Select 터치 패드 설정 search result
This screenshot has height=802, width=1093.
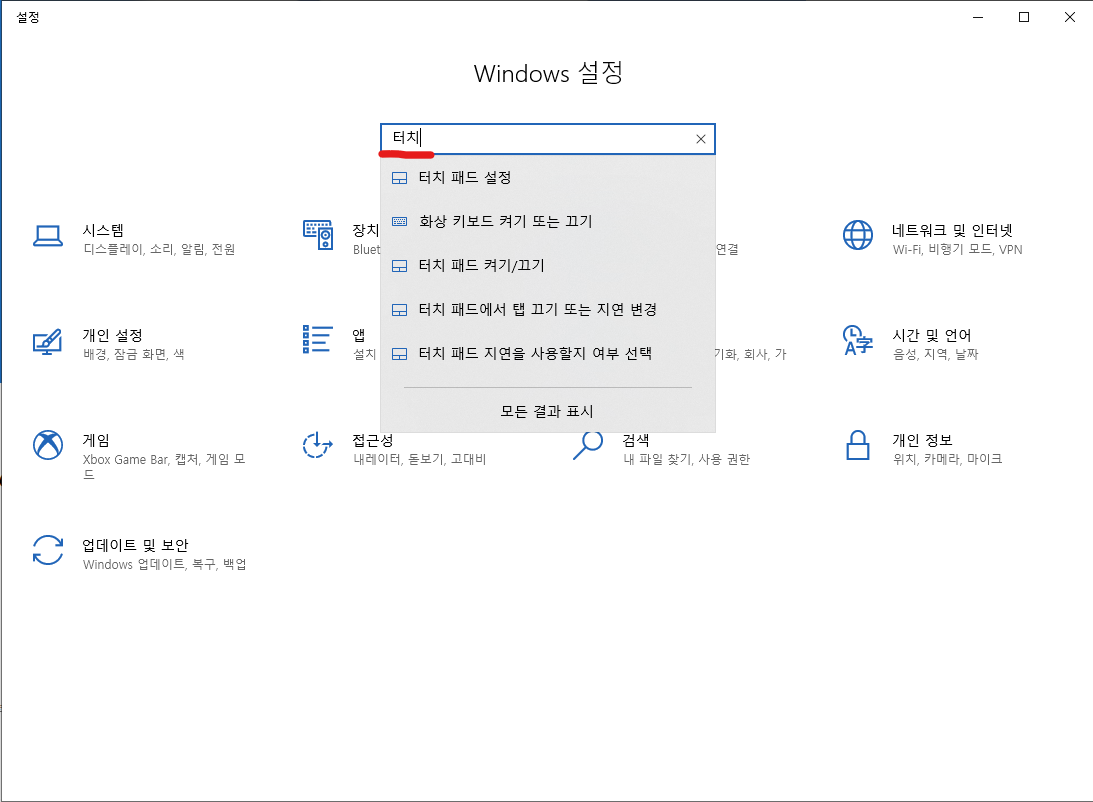pos(548,178)
